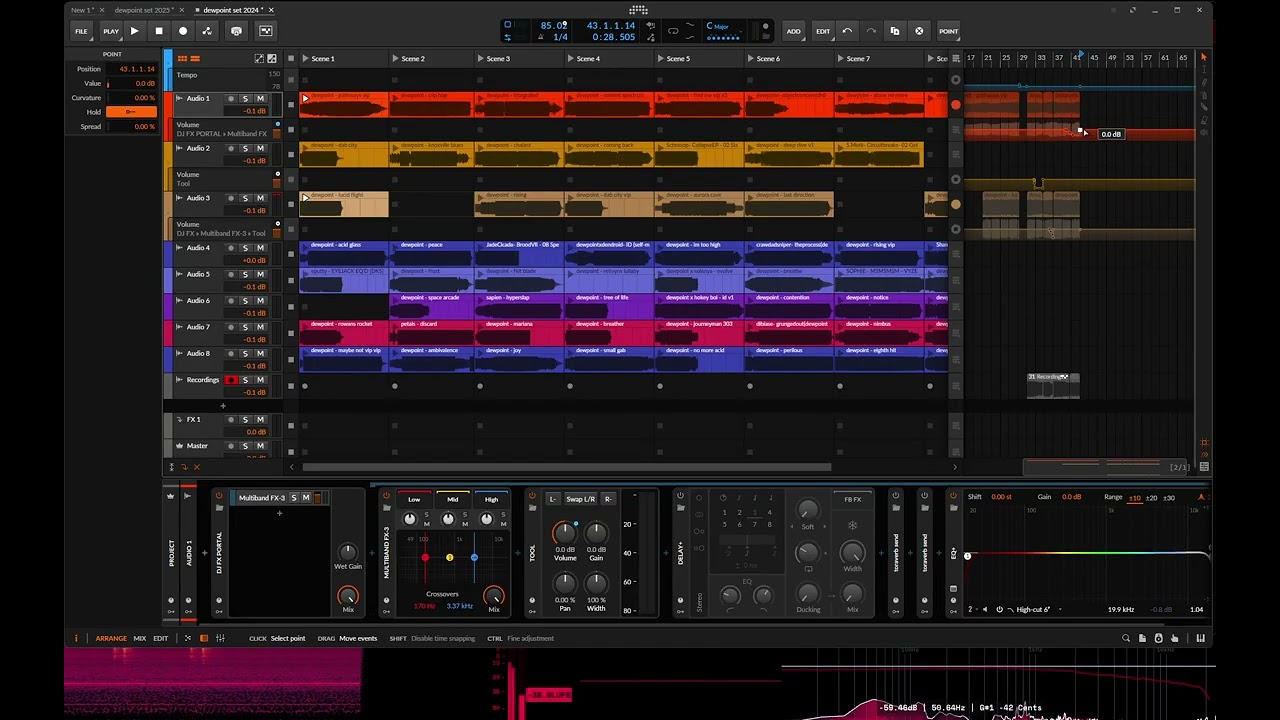Solo the Audio 4 track

coord(245,248)
